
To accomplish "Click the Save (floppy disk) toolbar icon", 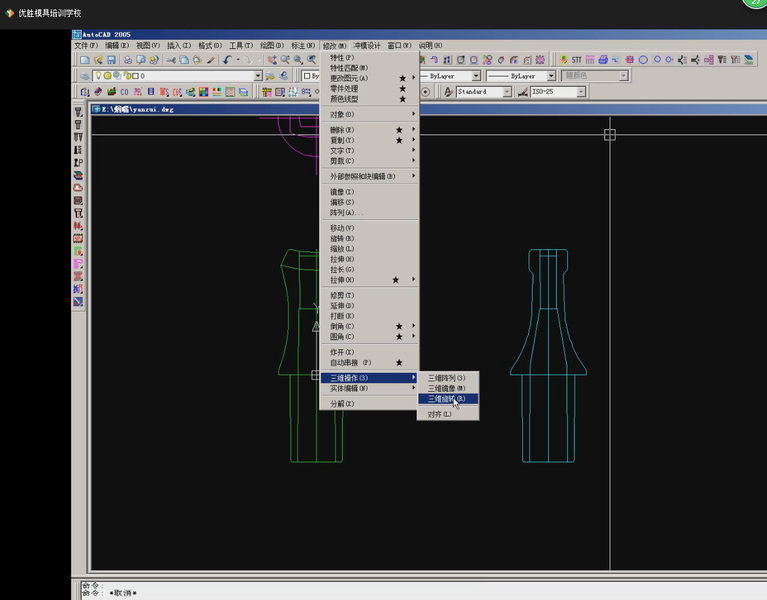I will coord(112,60).
